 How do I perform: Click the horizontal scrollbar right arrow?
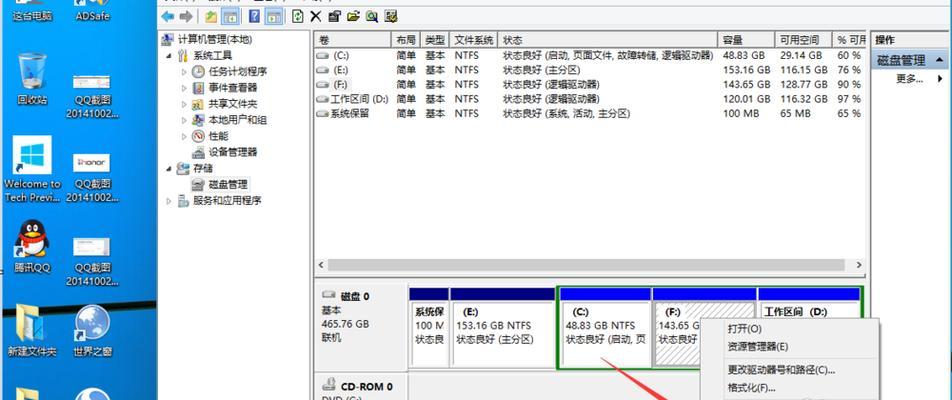[858, 265]
